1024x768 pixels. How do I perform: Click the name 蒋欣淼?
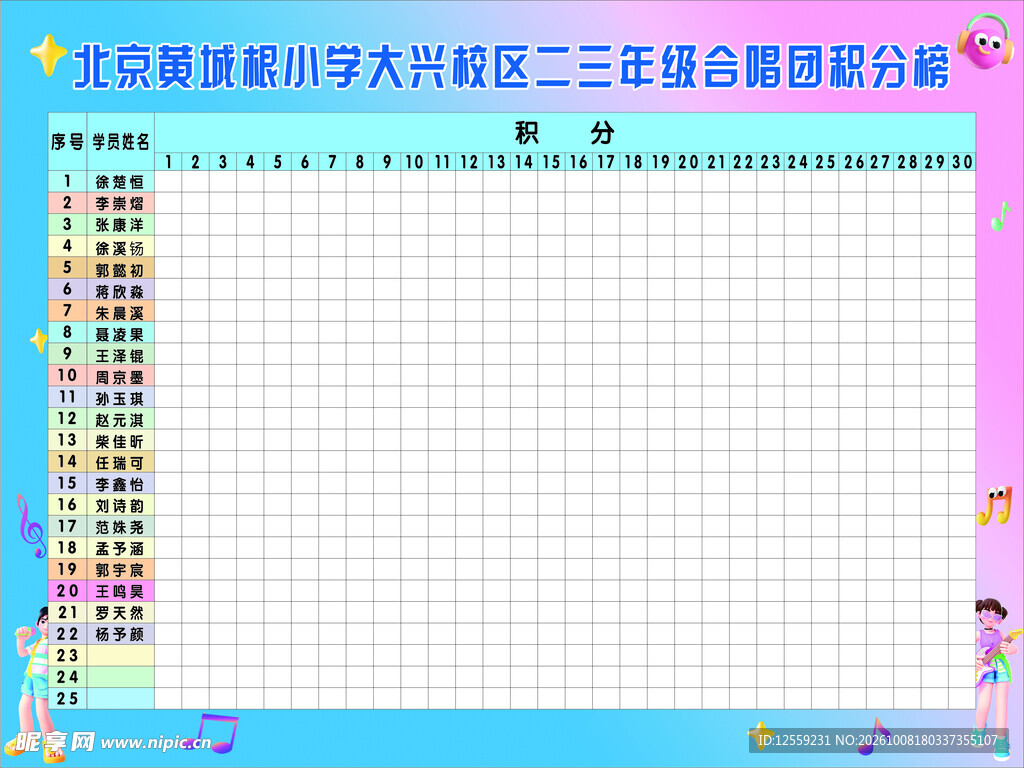(x=120, y=291)
